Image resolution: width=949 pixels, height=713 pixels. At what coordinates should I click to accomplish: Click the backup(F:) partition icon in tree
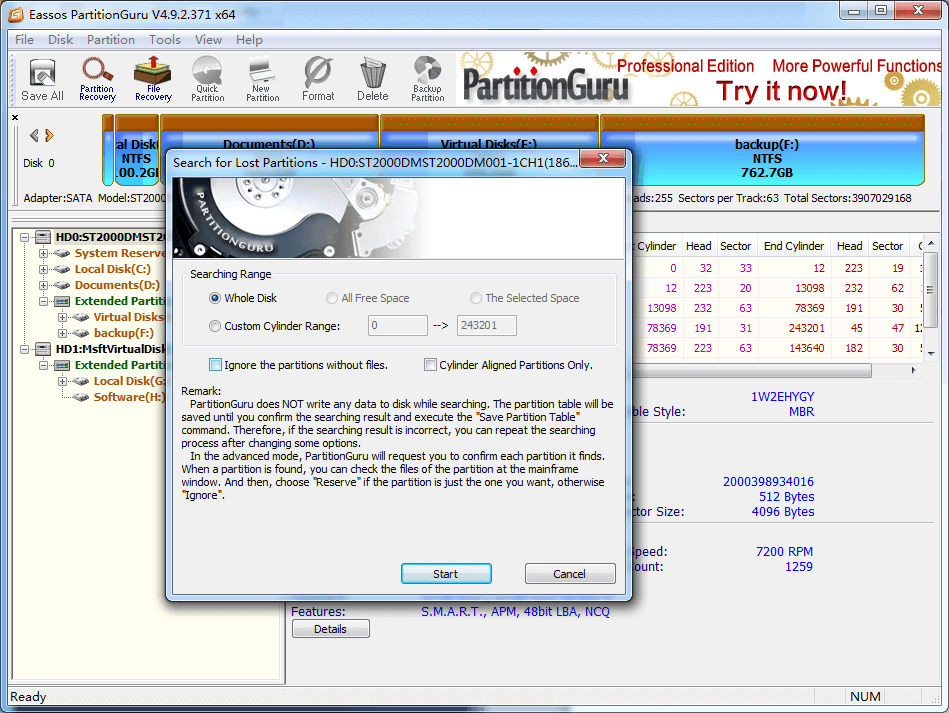81,333
